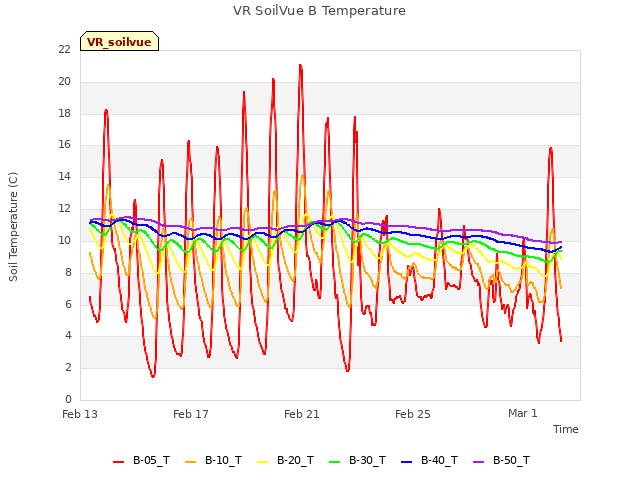Click the 6 y-axis tick label
640x480 pixels.
pos(68,304)
